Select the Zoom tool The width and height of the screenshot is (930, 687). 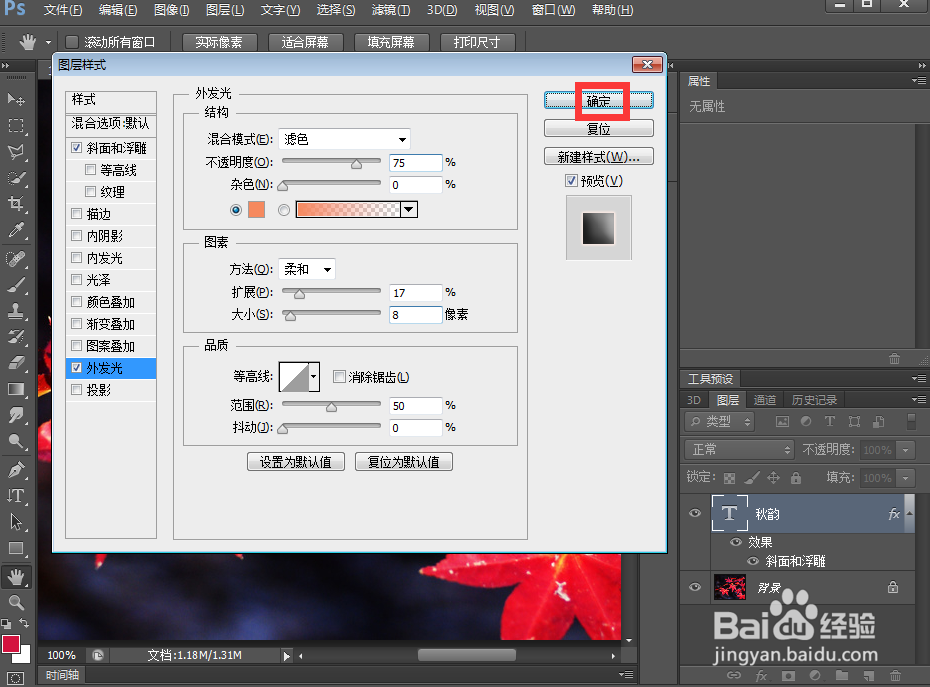pos(14,601)
